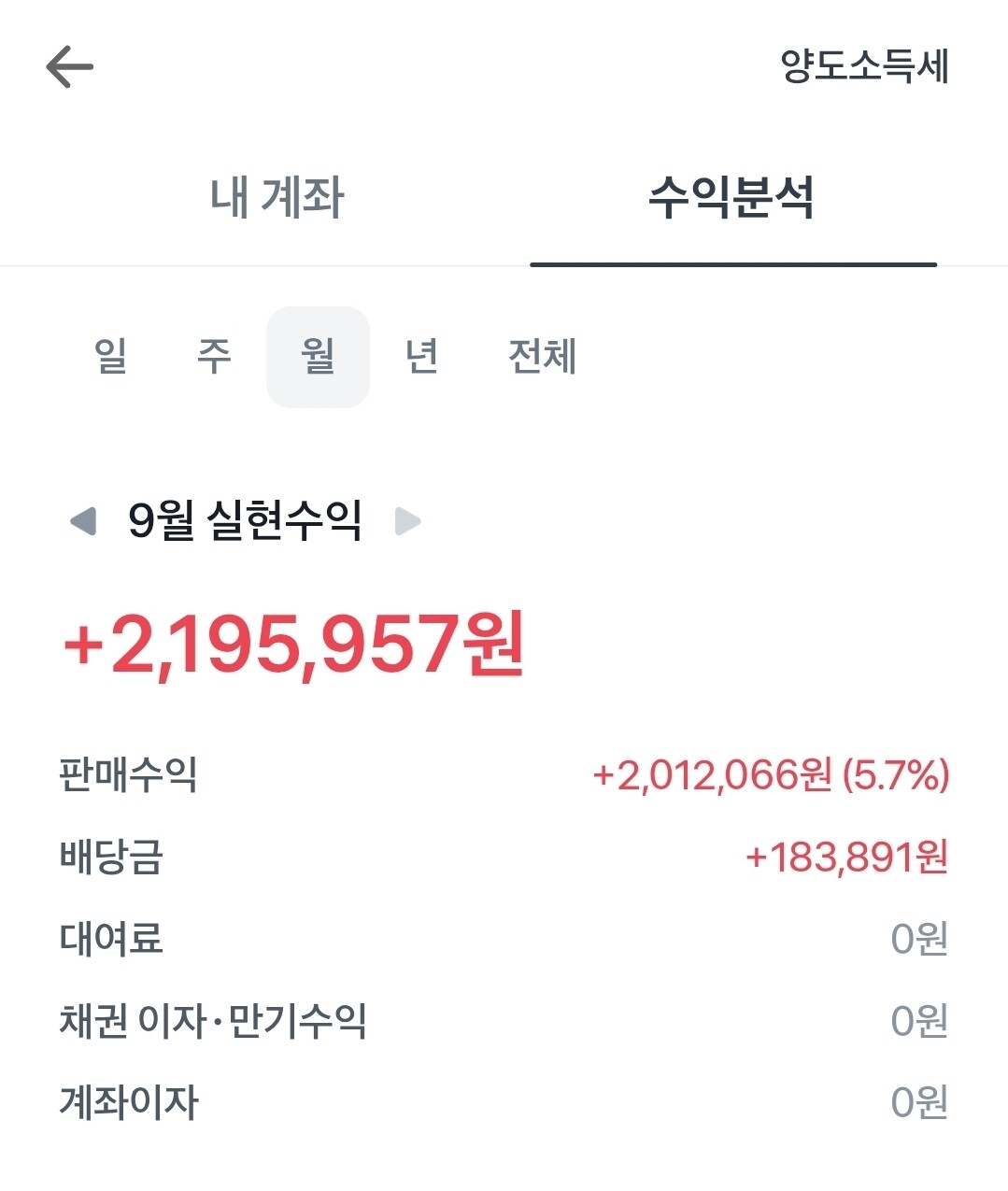
Task: Switch to the 내 계좌 tab
Action: [277, 198]
